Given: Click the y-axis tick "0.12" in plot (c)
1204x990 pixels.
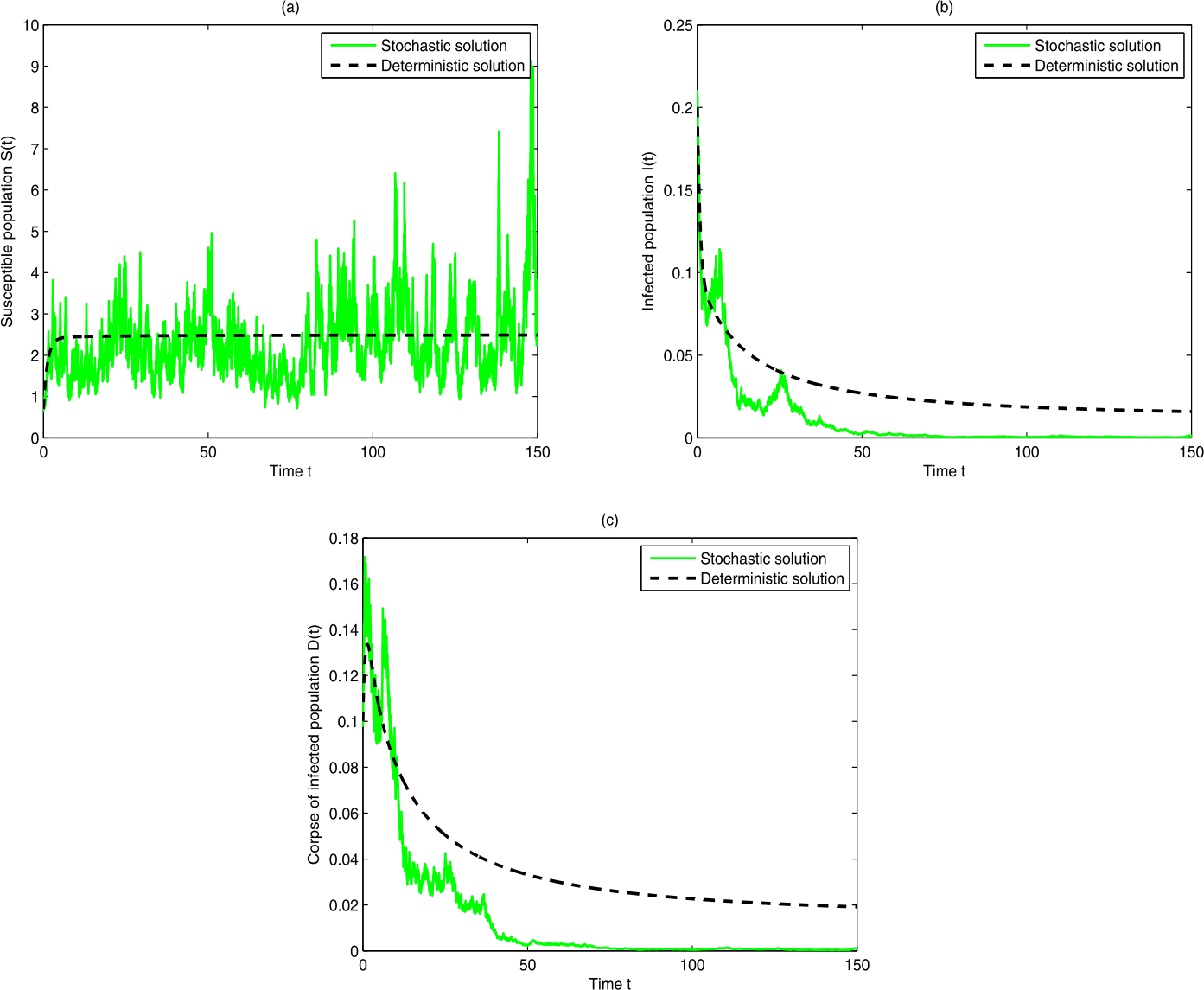Looking at the screenshot, I should (x=344, y=676).
